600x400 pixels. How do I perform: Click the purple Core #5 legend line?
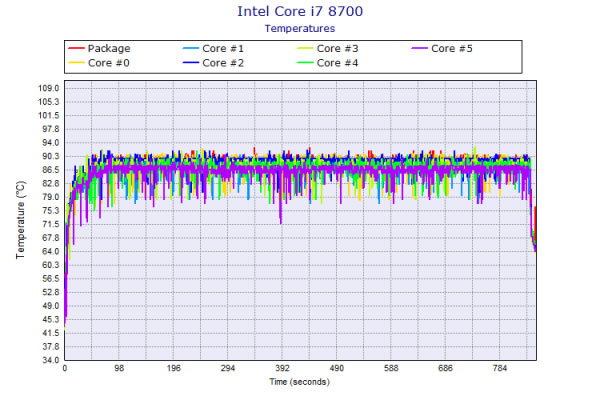click(419, 49)
